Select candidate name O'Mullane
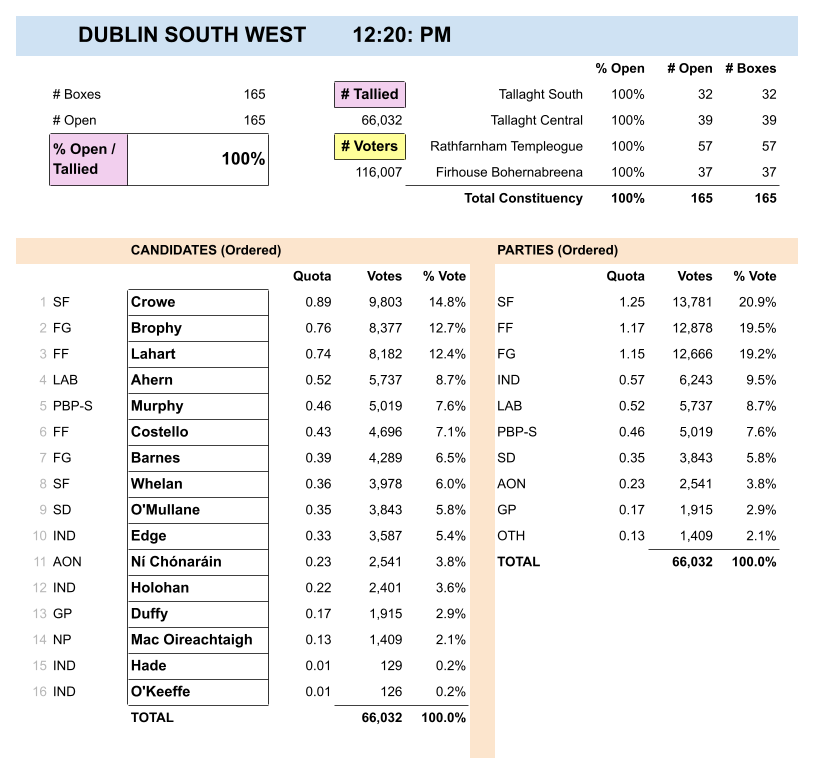 point(165,510)
